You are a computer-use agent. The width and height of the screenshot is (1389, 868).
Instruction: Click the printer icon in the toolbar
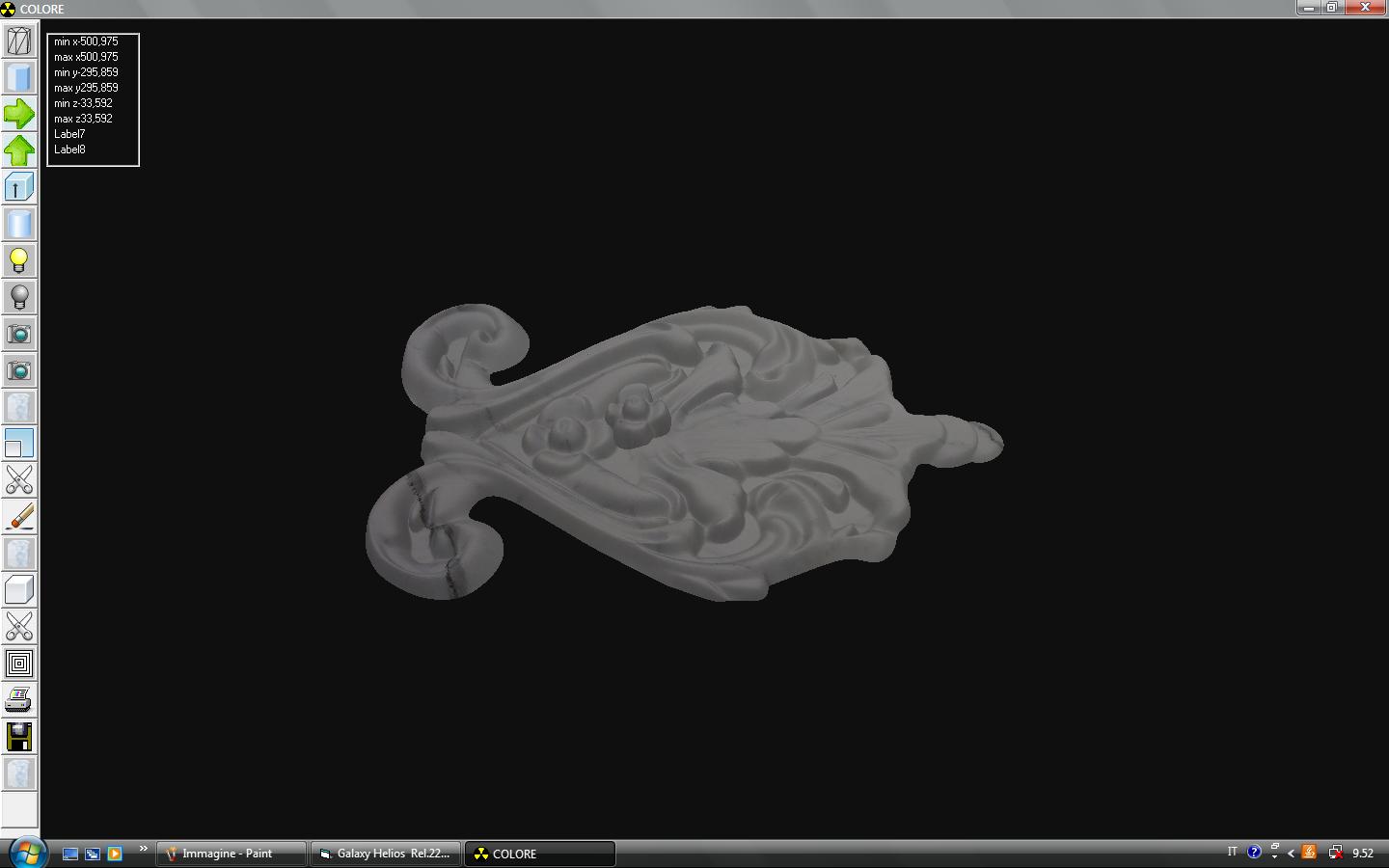(x=19, y=700)
